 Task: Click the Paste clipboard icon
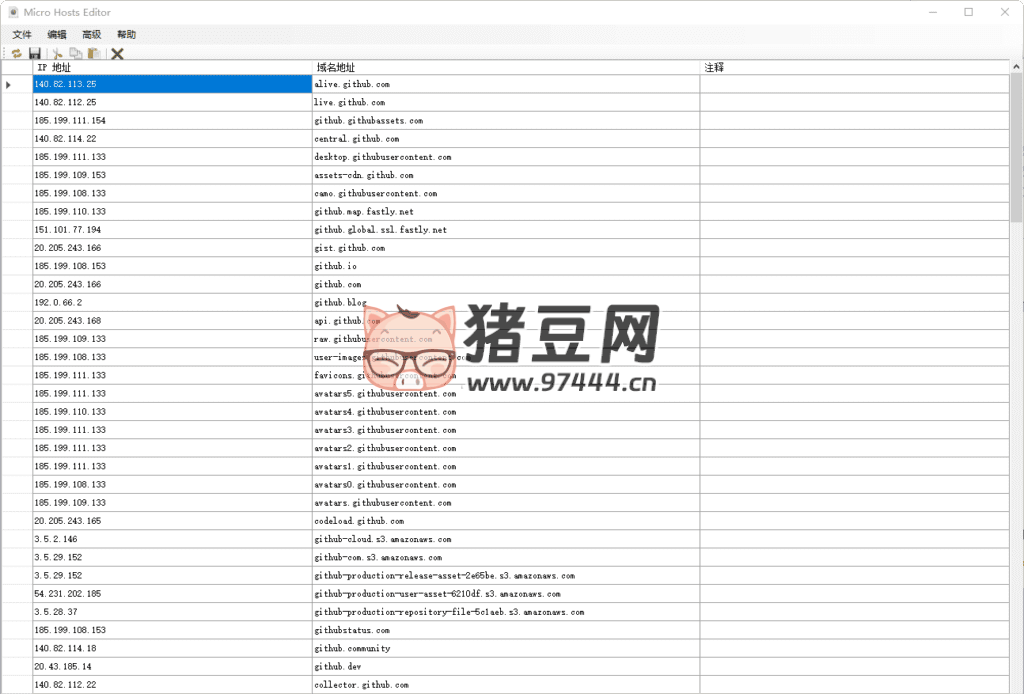95,54
